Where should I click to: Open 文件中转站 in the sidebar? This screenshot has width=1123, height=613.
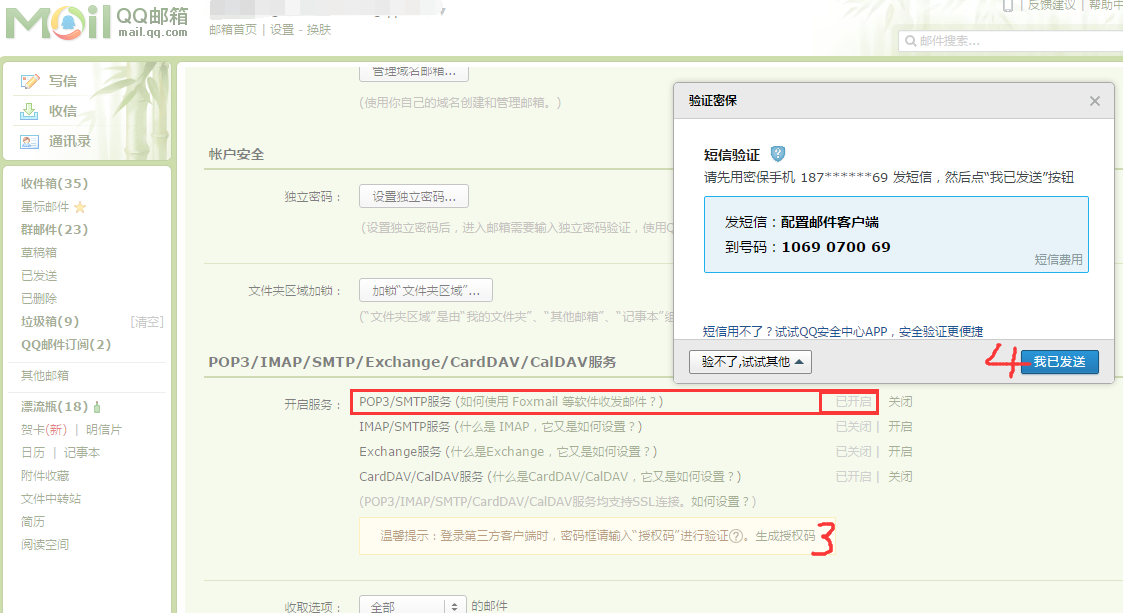(x=51, y=498)
